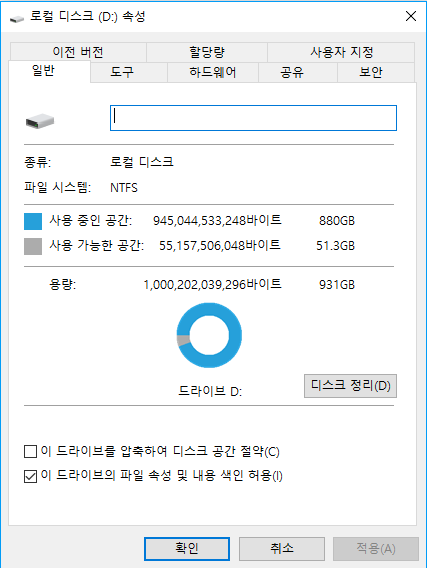Screen dimensions: 427x568
Task: Select the 일반 tab
Action: coord(50,71)
